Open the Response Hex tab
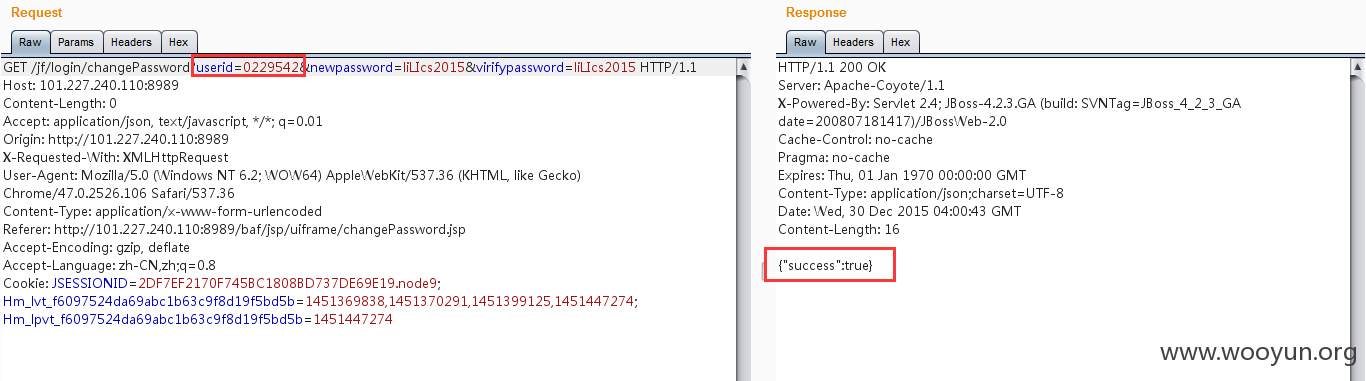The image size is (1366, 381). click(901, 42)
